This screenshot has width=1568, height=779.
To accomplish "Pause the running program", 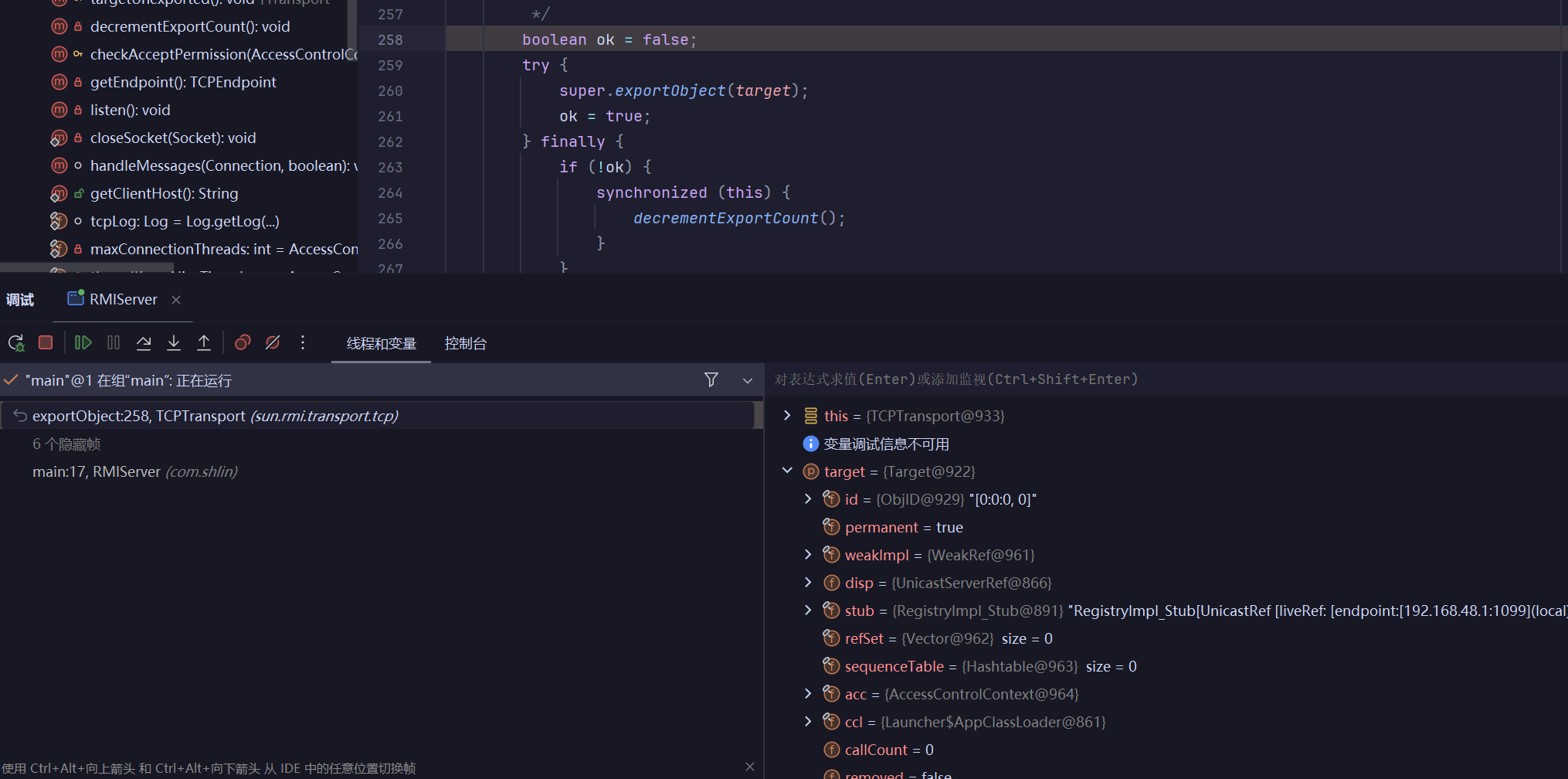I will (x=114, y=342).
